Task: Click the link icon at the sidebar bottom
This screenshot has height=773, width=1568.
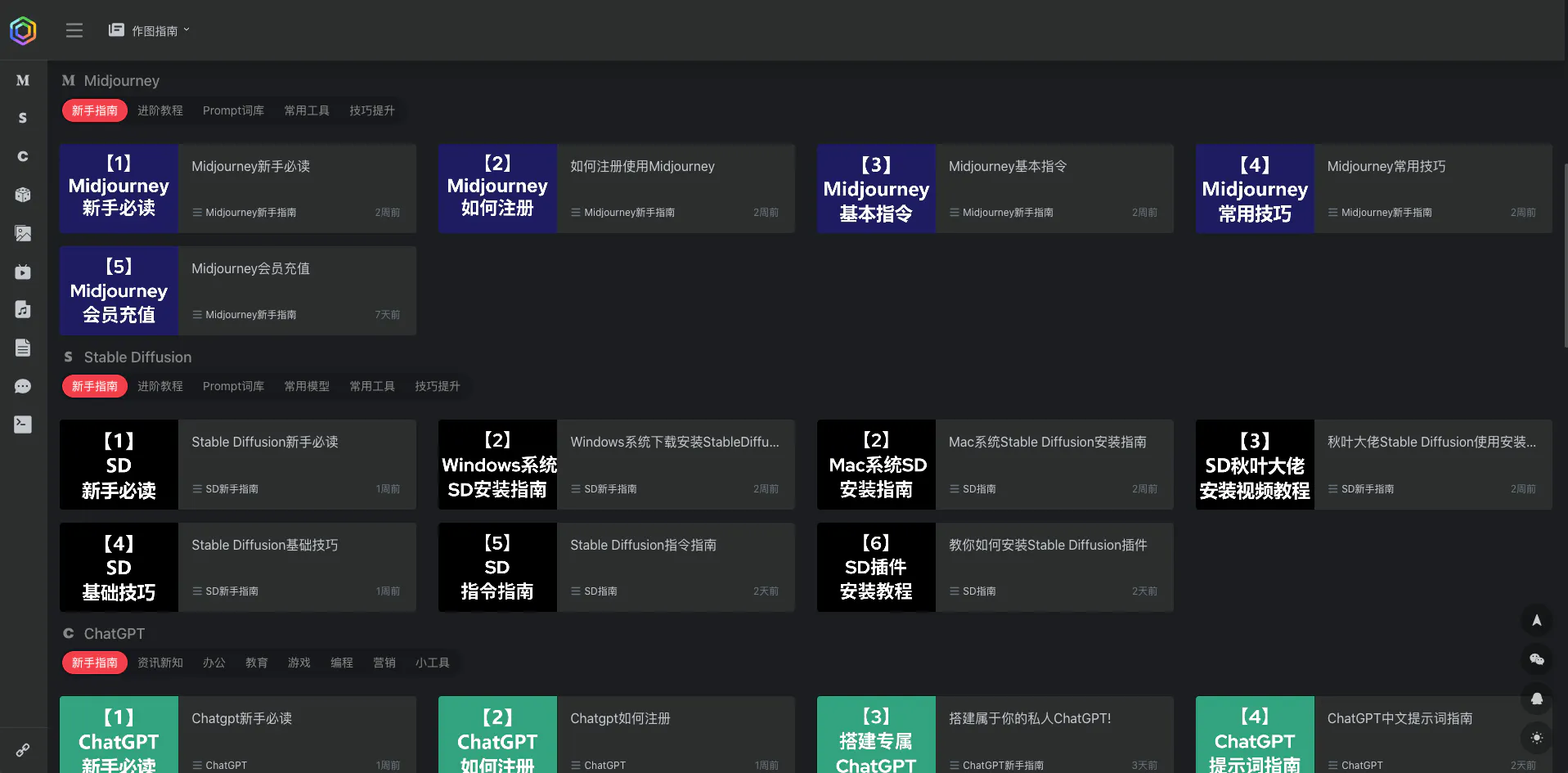Action: 23,750
